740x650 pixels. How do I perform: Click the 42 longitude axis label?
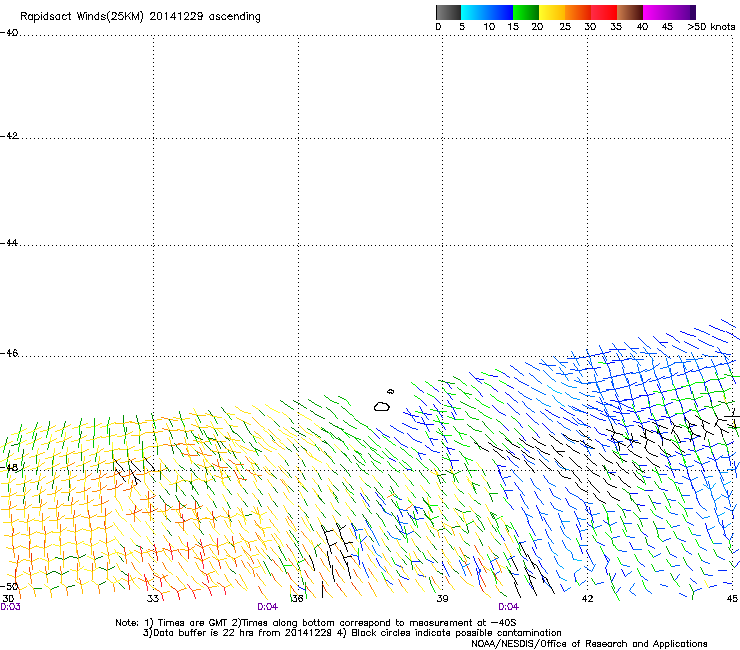[587, 599]
